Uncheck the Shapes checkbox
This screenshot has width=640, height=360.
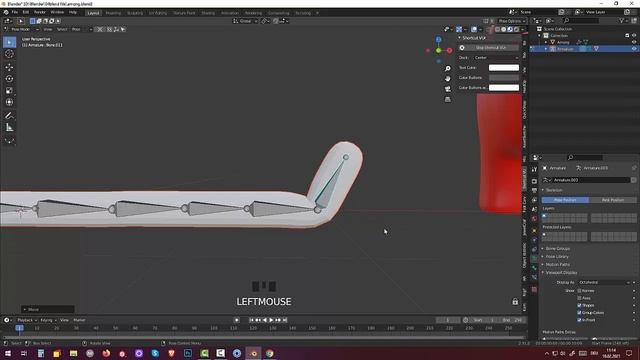click(x=579, y=305)
